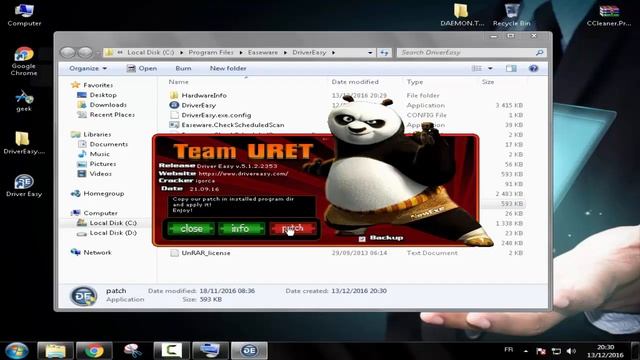Open the Google Chrome desktop shortcut
The image size is (640, 360).
point(24,61)
